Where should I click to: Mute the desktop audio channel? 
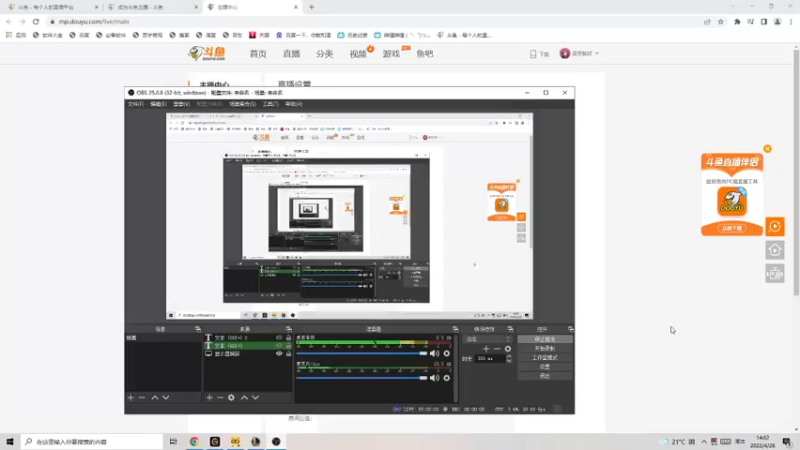434,353
